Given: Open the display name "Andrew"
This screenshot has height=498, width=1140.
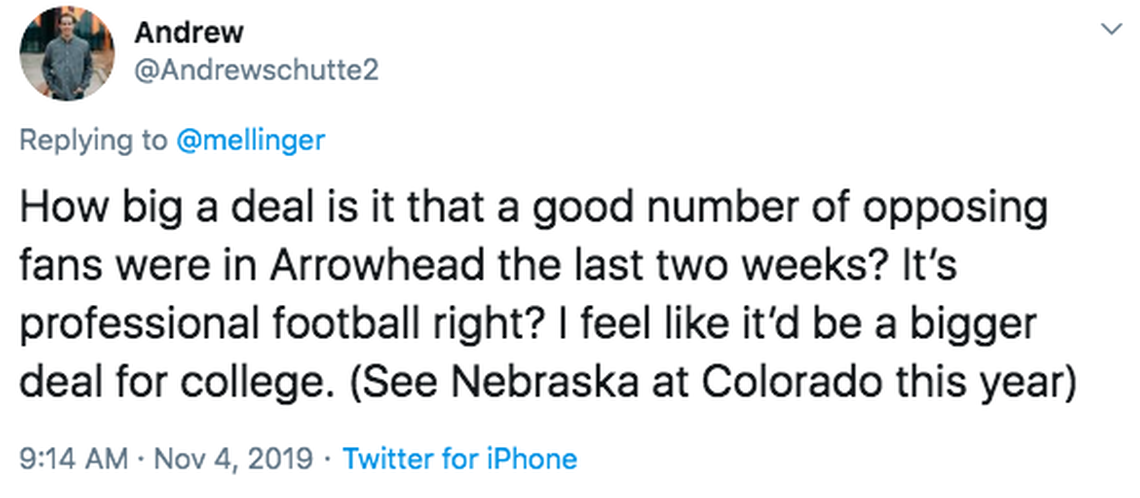Looking at the screenshot, I should pyautogui.click(x=189, y=33).
